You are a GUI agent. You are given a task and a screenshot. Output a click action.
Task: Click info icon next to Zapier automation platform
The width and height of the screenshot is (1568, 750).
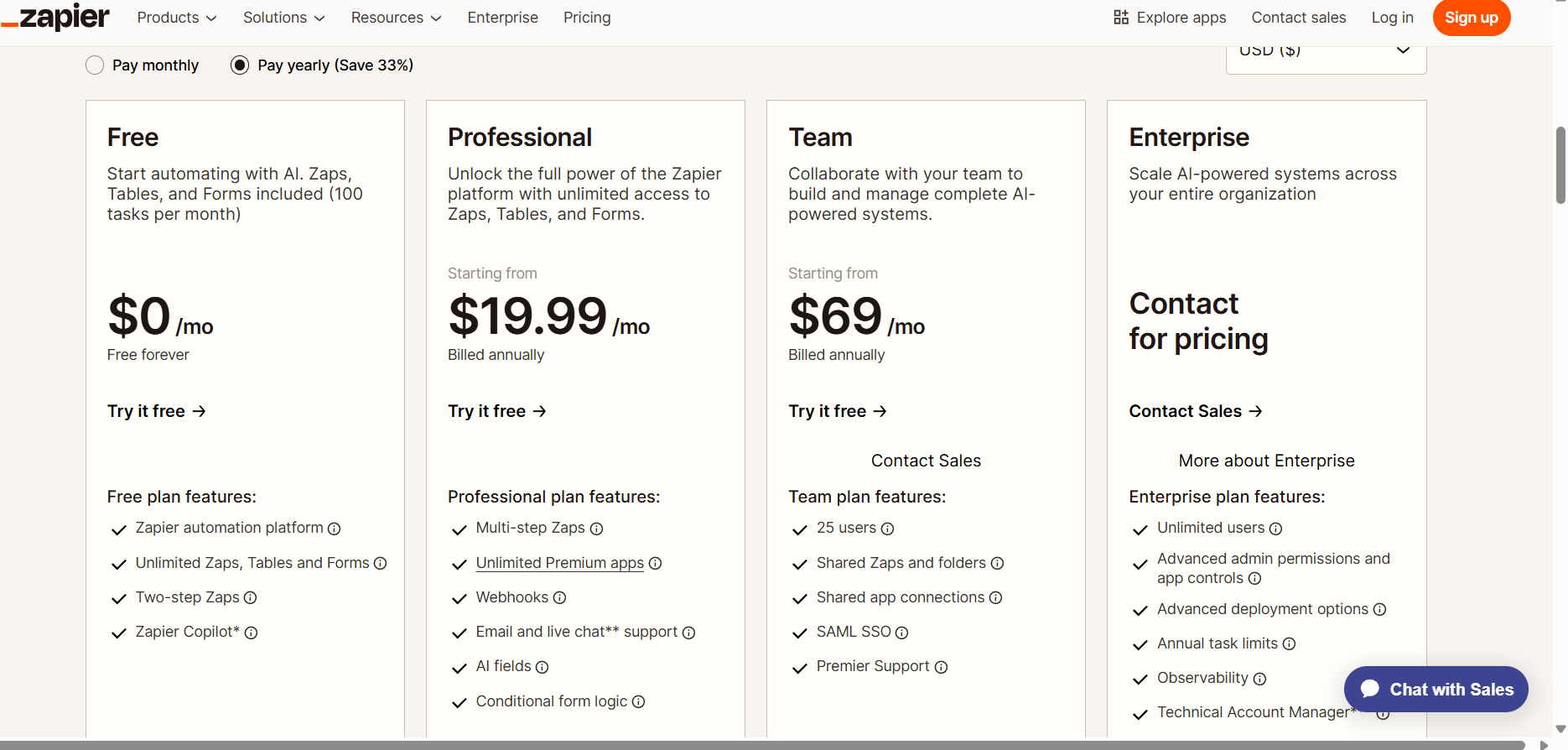tap(334, 529)
